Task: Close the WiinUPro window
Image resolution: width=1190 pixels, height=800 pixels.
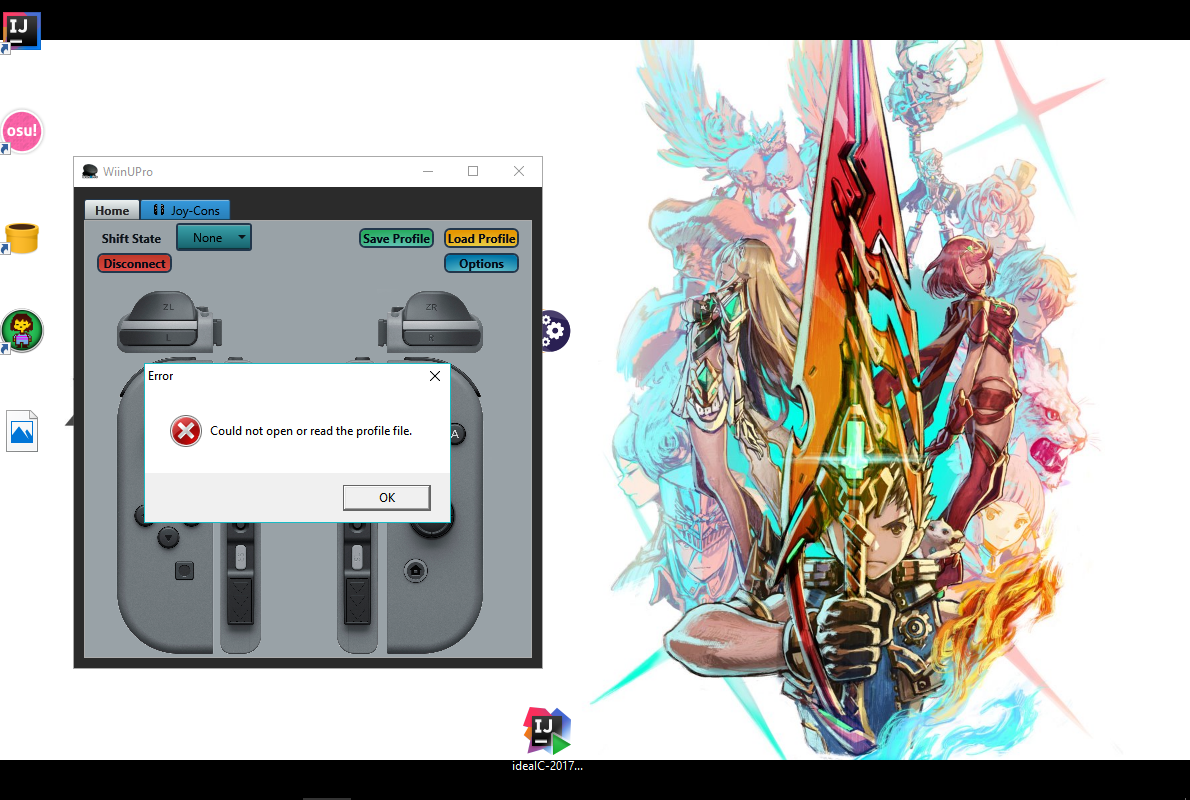Action: [x=519, y=172]
